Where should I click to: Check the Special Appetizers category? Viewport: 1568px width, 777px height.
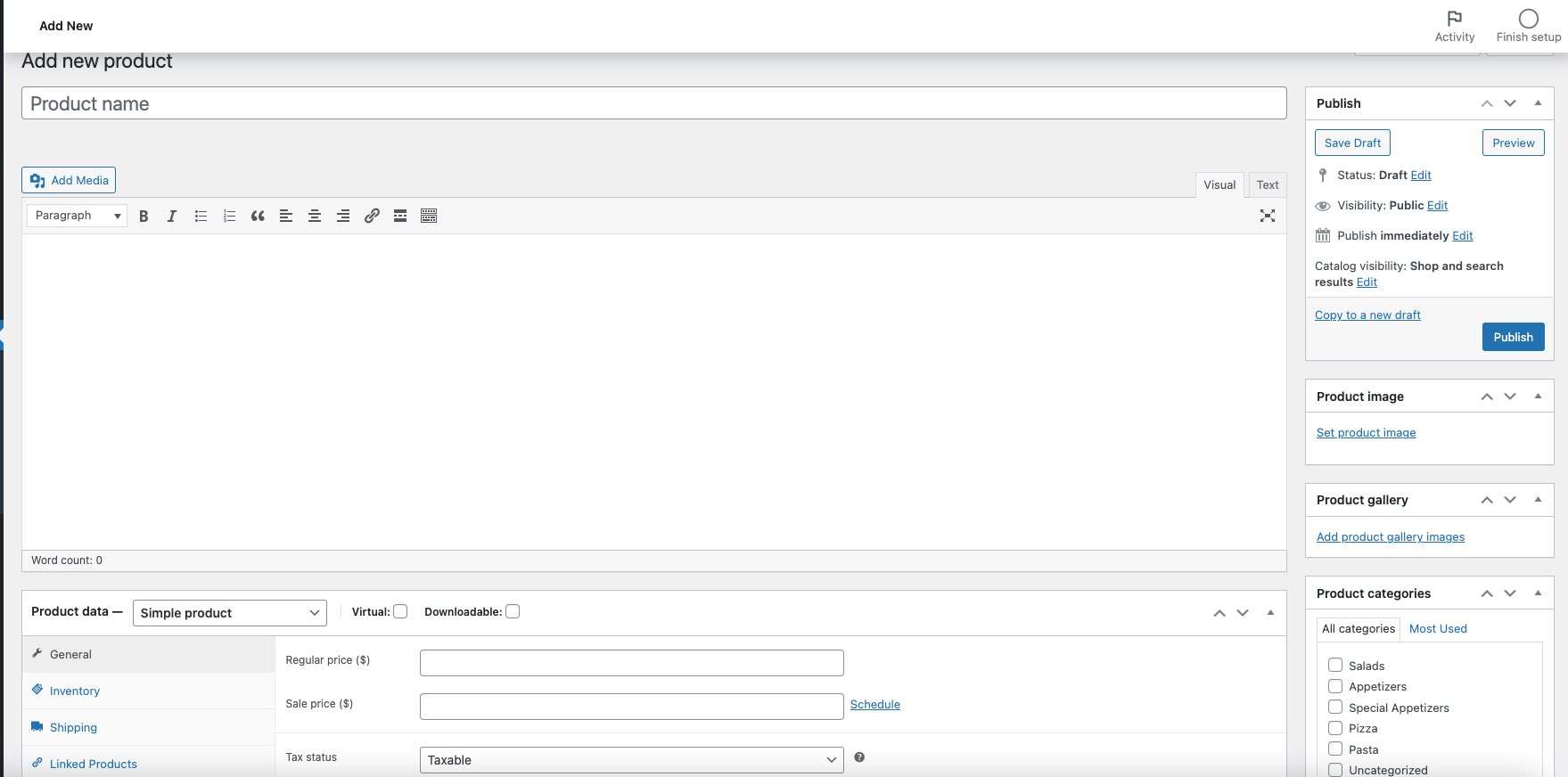click(1335, 707)
